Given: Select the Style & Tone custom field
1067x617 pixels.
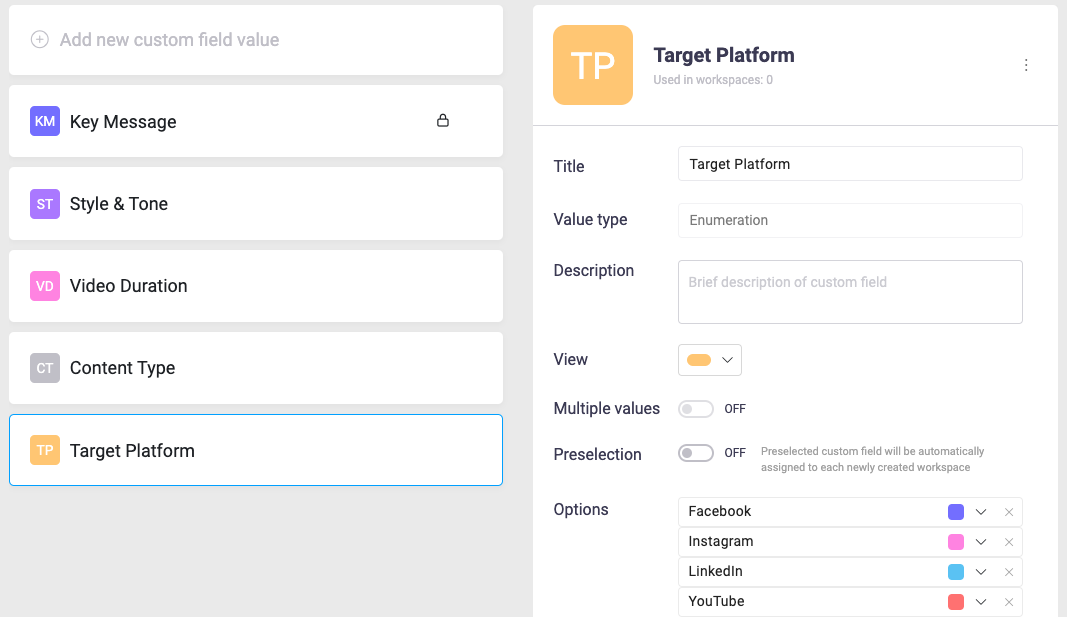Looking at the screenshot, I should coord(256,204).
